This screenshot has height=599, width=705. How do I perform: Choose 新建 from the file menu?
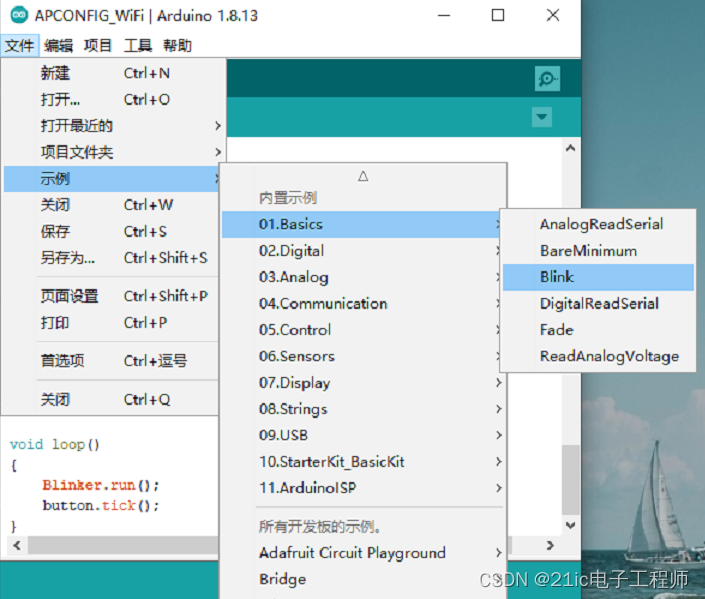tap(112, 73)
